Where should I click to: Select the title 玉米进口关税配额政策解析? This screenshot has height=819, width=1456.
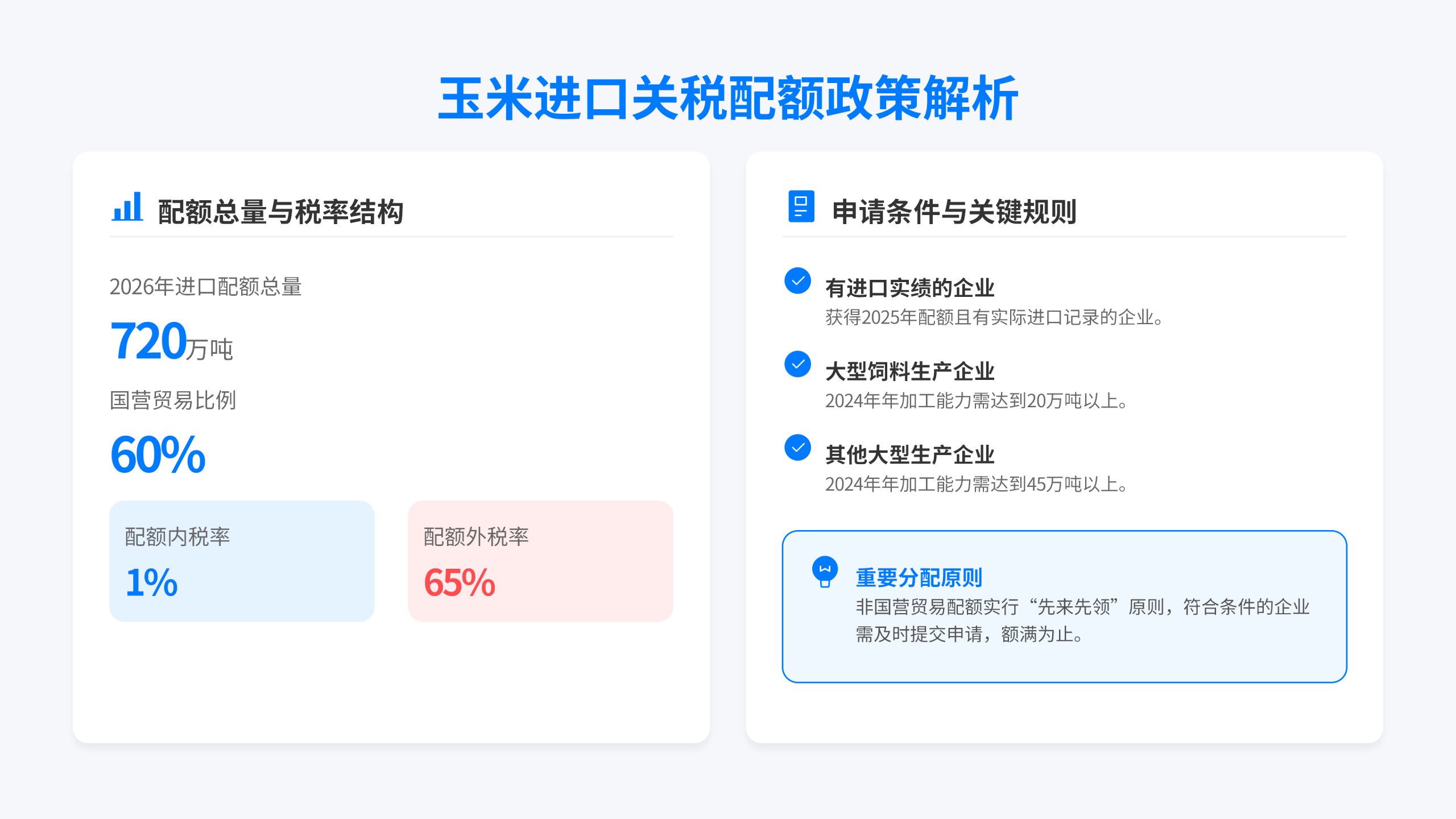tap(728, 99)
